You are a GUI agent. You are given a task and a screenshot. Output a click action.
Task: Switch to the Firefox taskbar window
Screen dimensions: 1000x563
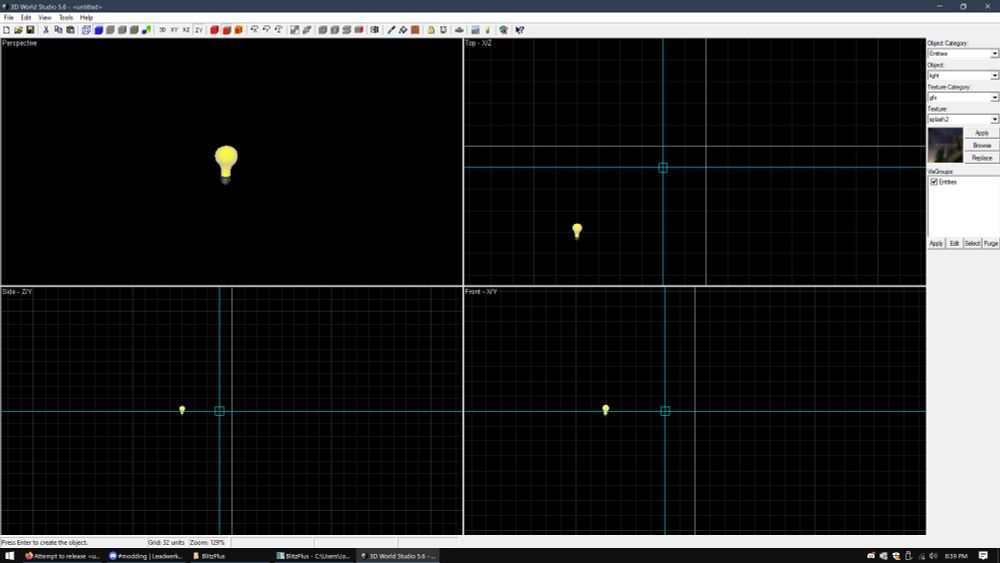pos(62,556)
